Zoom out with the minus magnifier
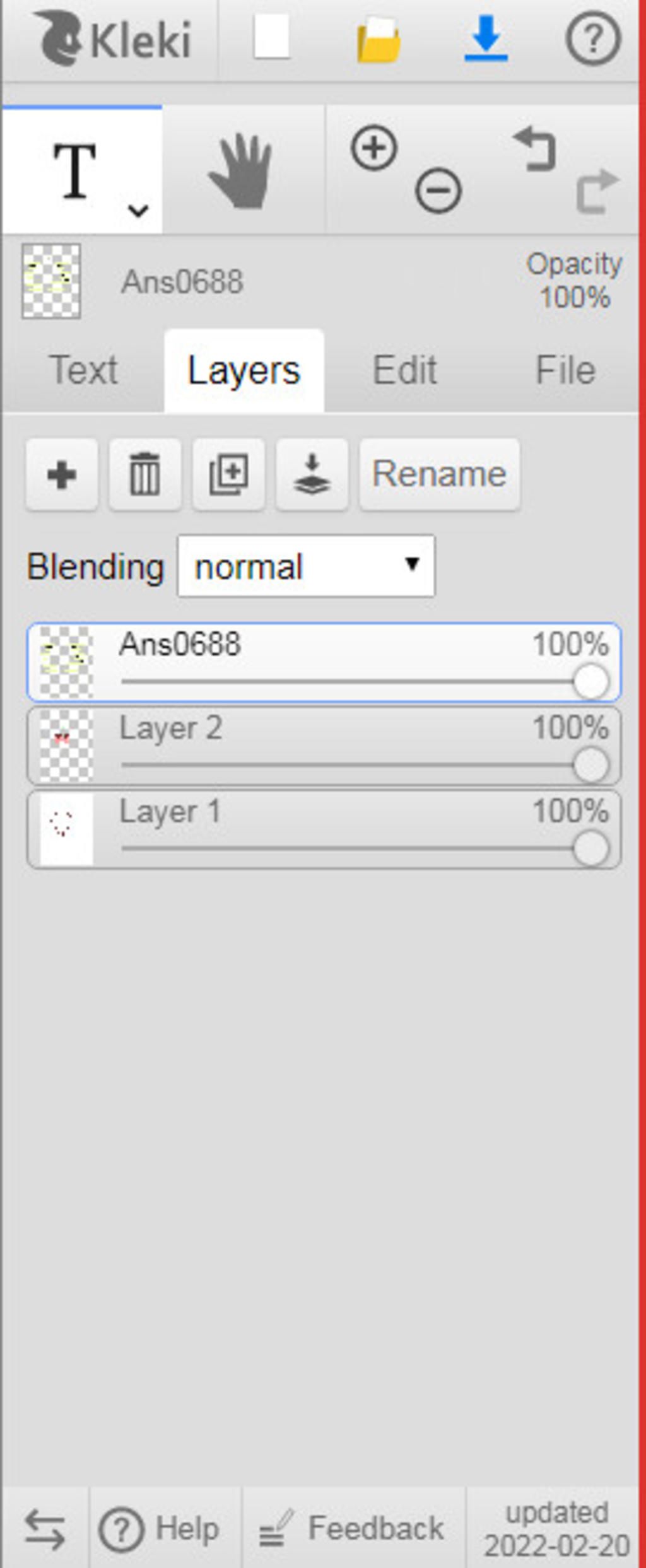Viewport: 646px width, 1568px height. (438, 190)
